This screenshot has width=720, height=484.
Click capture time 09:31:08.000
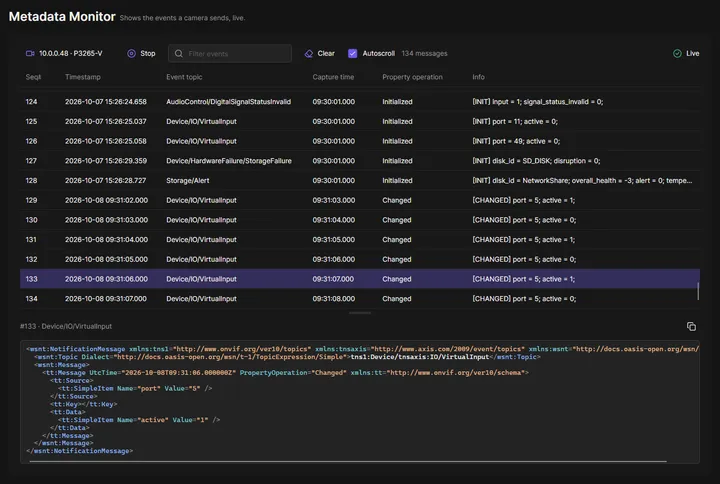point(333,299)
